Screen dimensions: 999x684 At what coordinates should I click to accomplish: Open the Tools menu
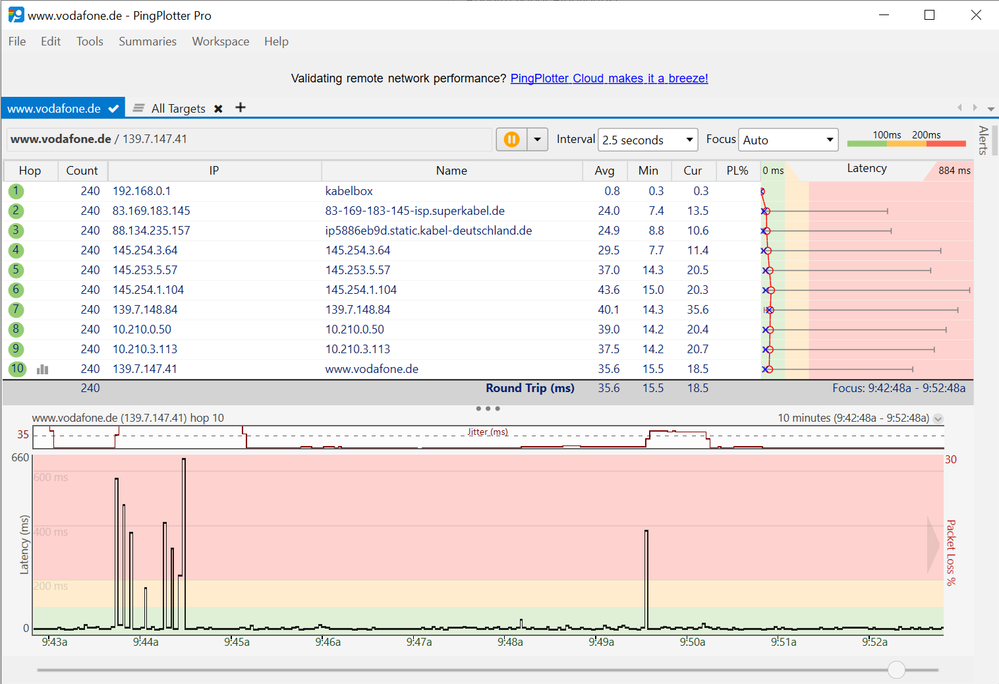tap(90, 41)
